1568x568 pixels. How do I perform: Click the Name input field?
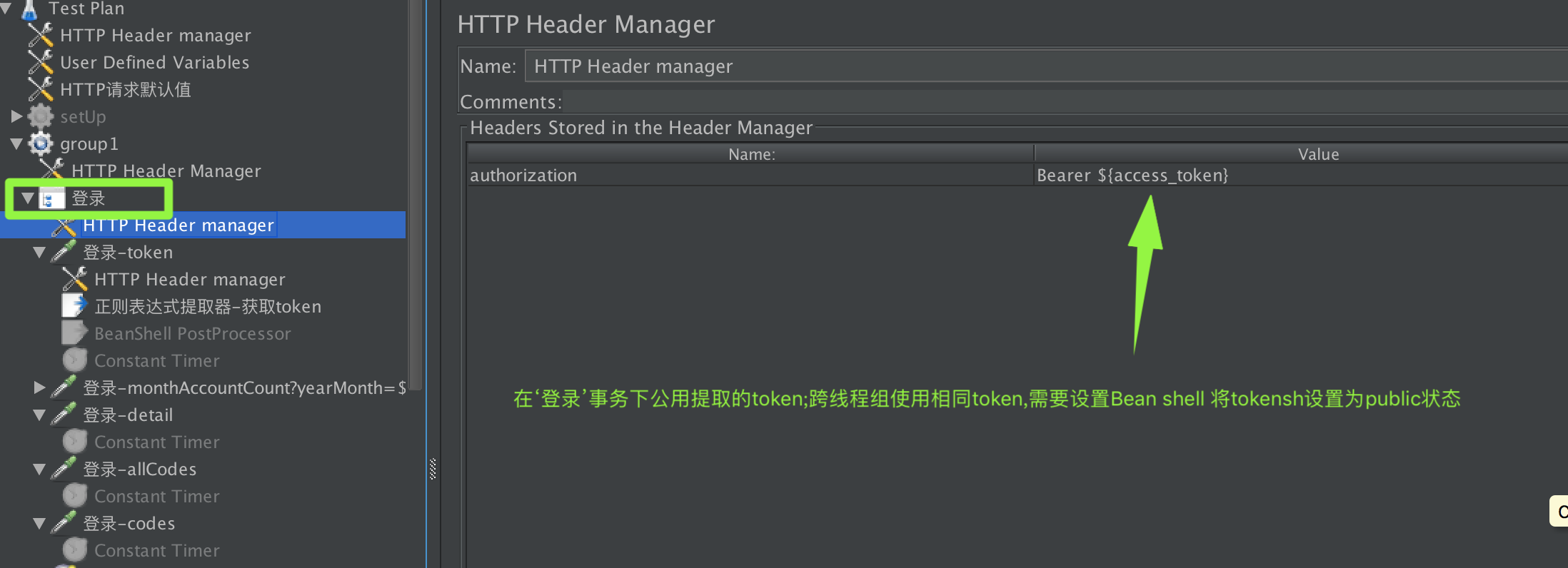(1046, 66)
